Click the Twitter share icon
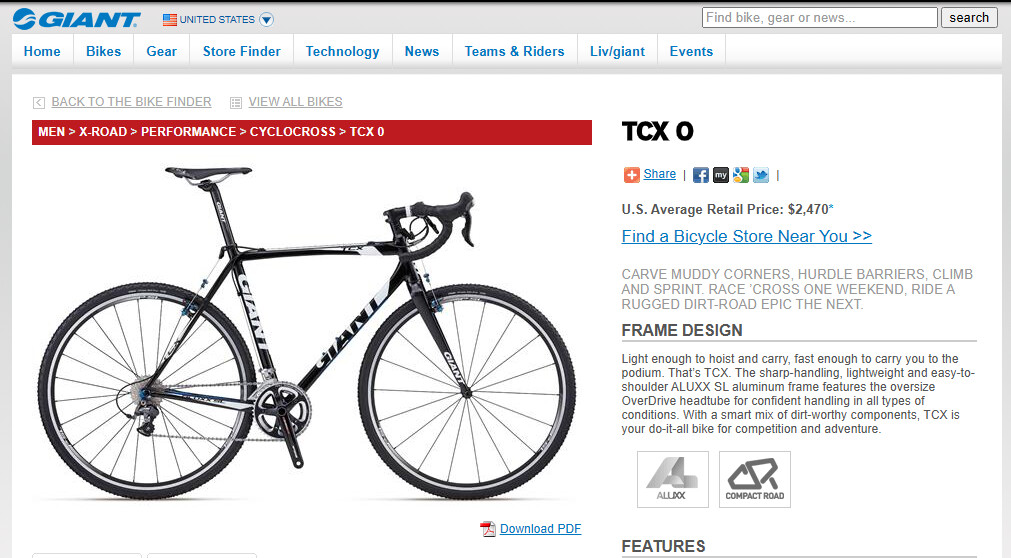The image size is (1011, 558). point(761,175)
